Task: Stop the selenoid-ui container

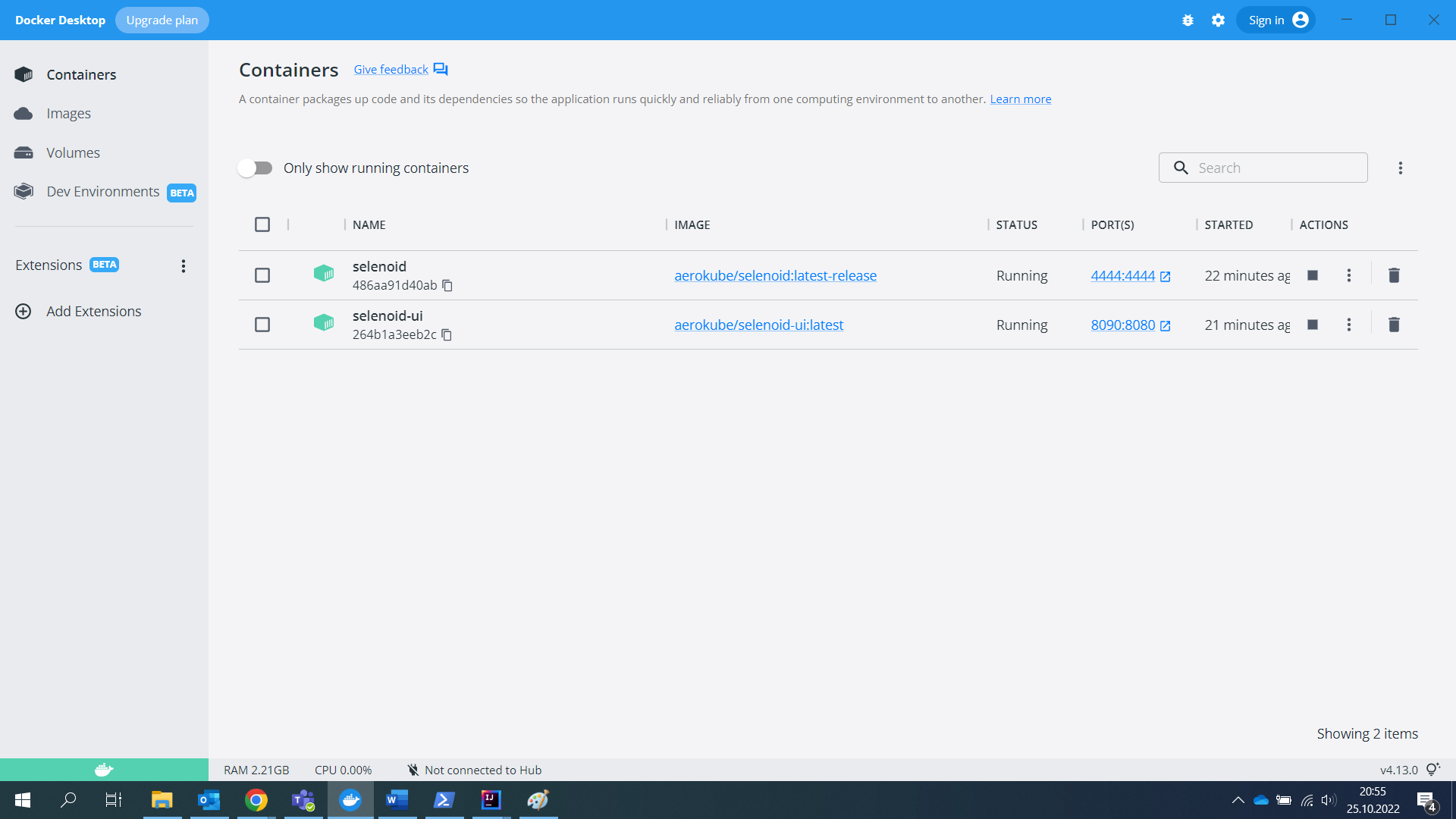Action: coord(1313,325)
